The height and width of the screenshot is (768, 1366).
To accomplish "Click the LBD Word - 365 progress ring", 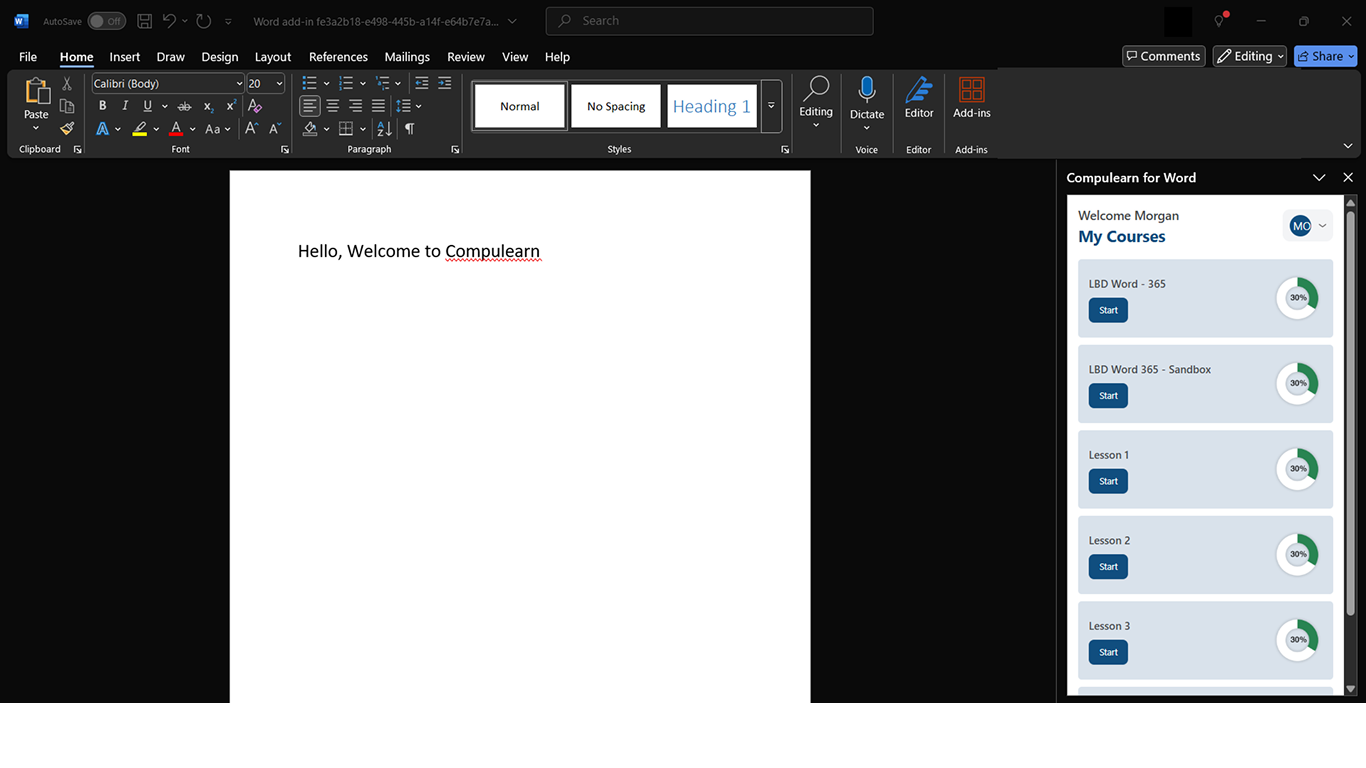I will 1298,298.
